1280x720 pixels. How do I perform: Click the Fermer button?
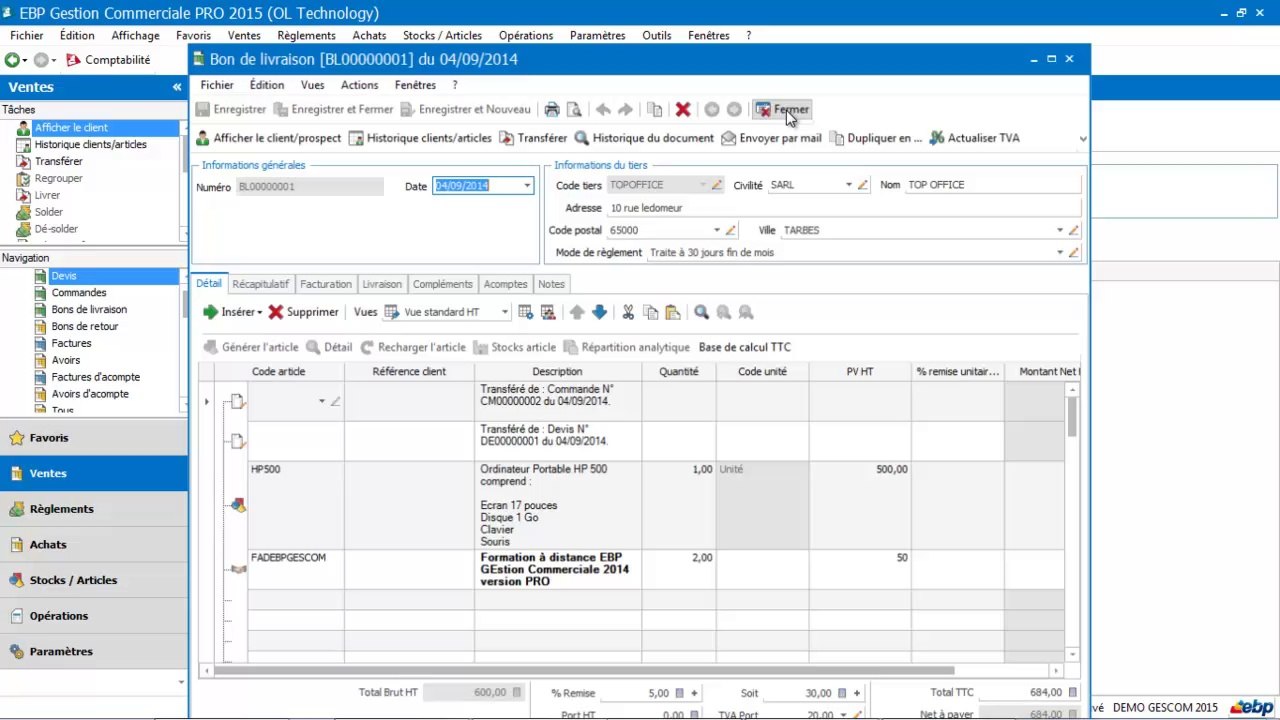pyautogui.click(x=783, y=110)
